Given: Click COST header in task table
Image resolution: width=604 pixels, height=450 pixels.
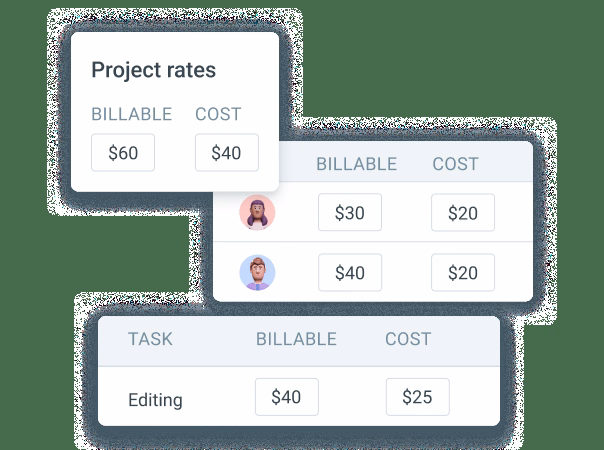Looking at the screenshot, I should (408, 339).
